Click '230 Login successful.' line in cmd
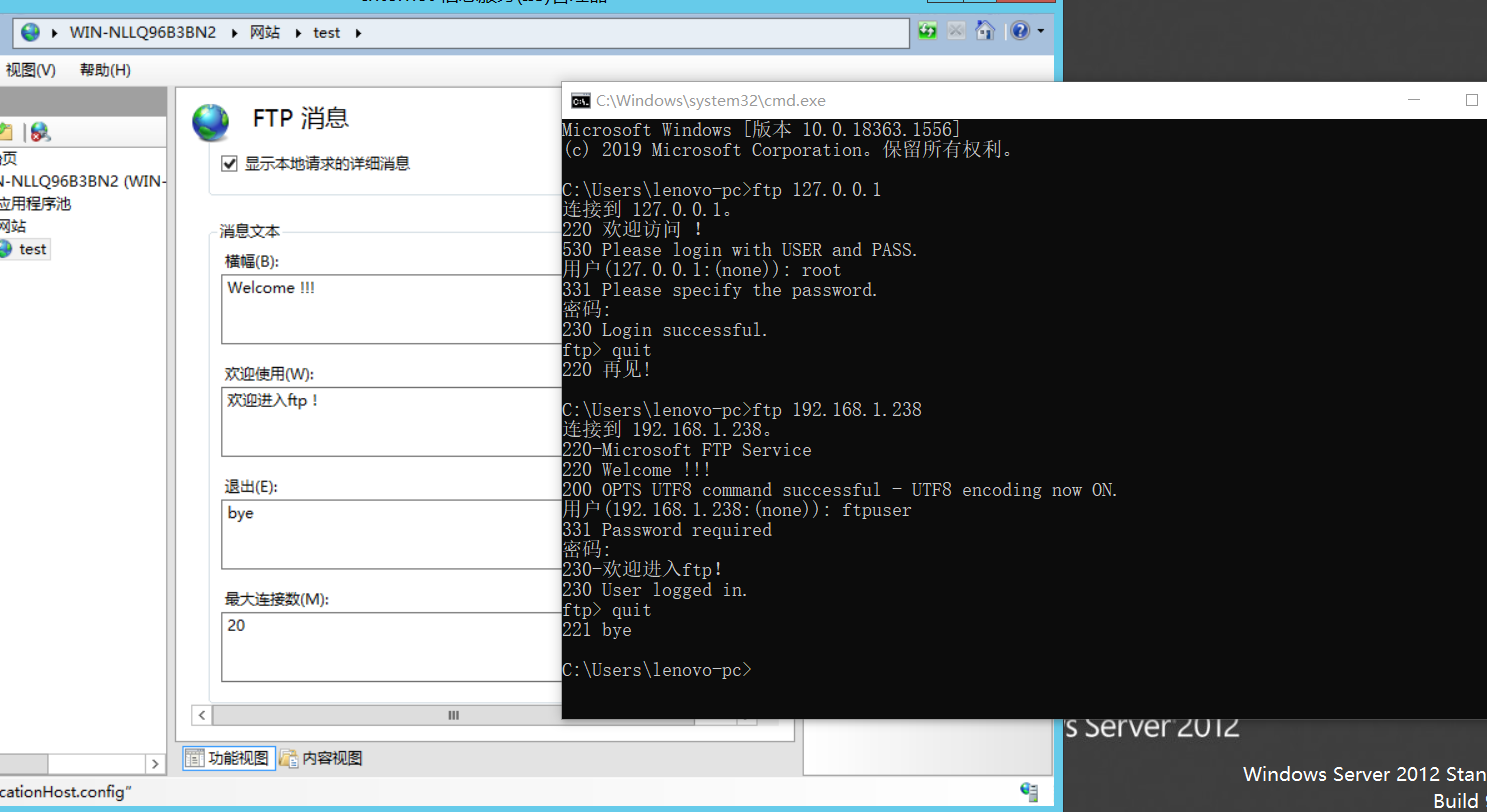1487x812 pixels. tap(665, 330)
